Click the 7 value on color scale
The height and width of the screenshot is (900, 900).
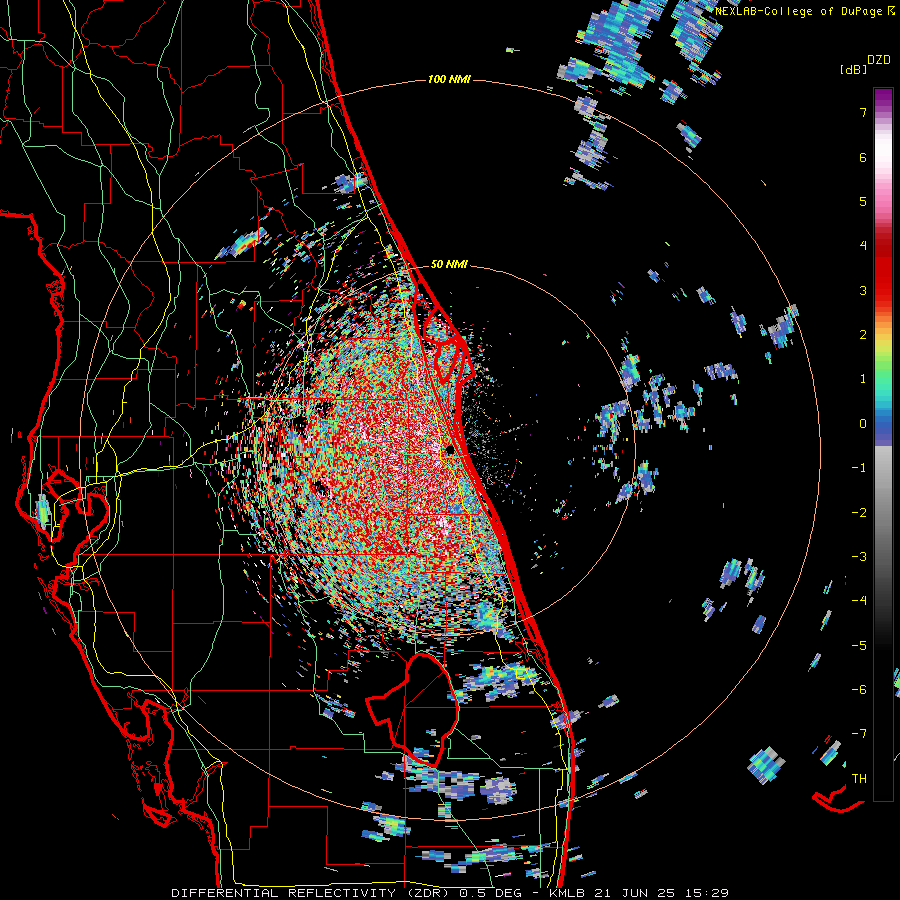[863, 112]
